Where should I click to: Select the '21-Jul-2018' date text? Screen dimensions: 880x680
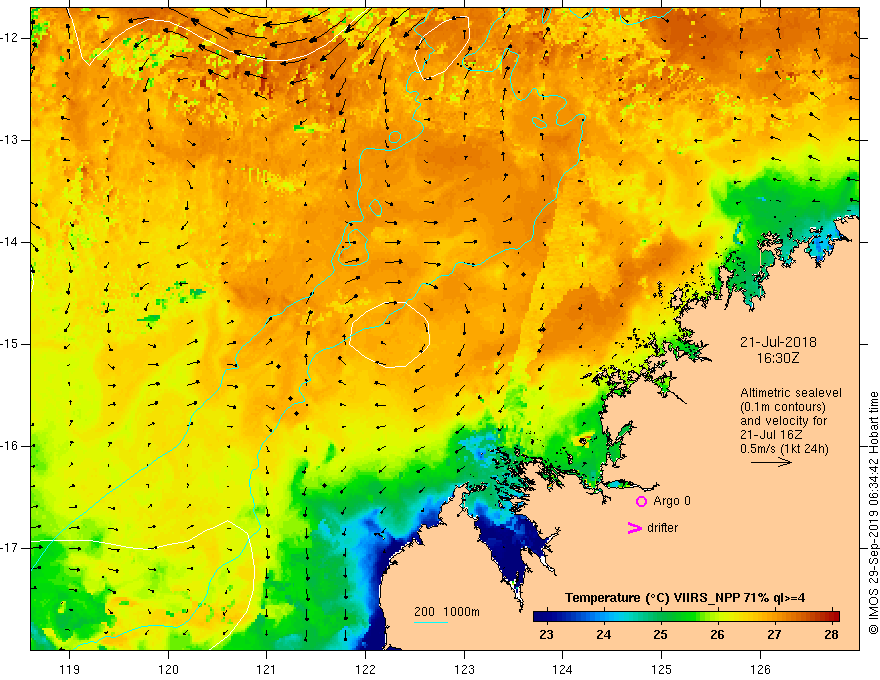pos(778,342)
